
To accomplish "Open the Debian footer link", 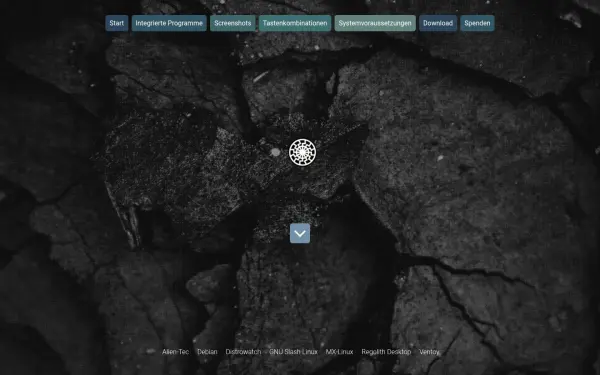I will 207,352.
